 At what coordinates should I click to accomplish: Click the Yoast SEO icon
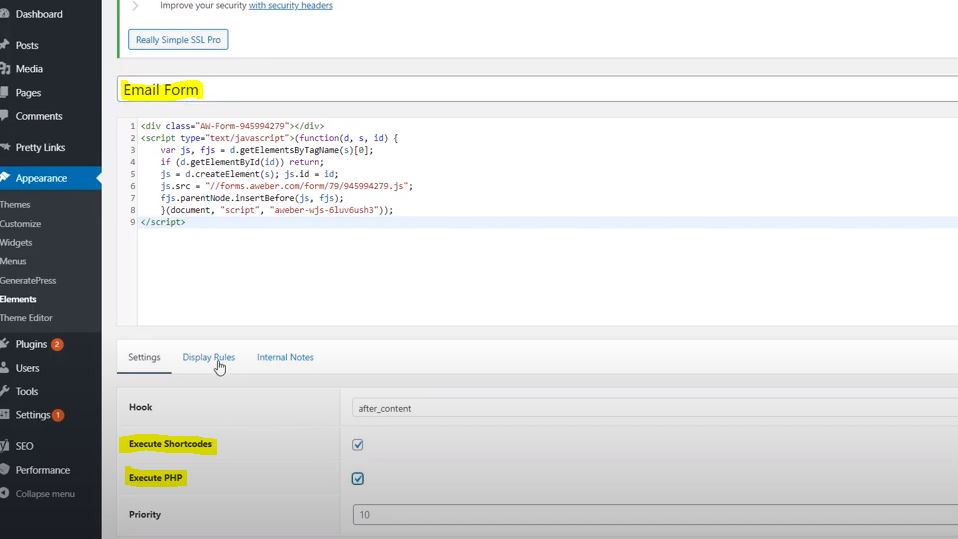pyautogui.click(x=4, y=446)
